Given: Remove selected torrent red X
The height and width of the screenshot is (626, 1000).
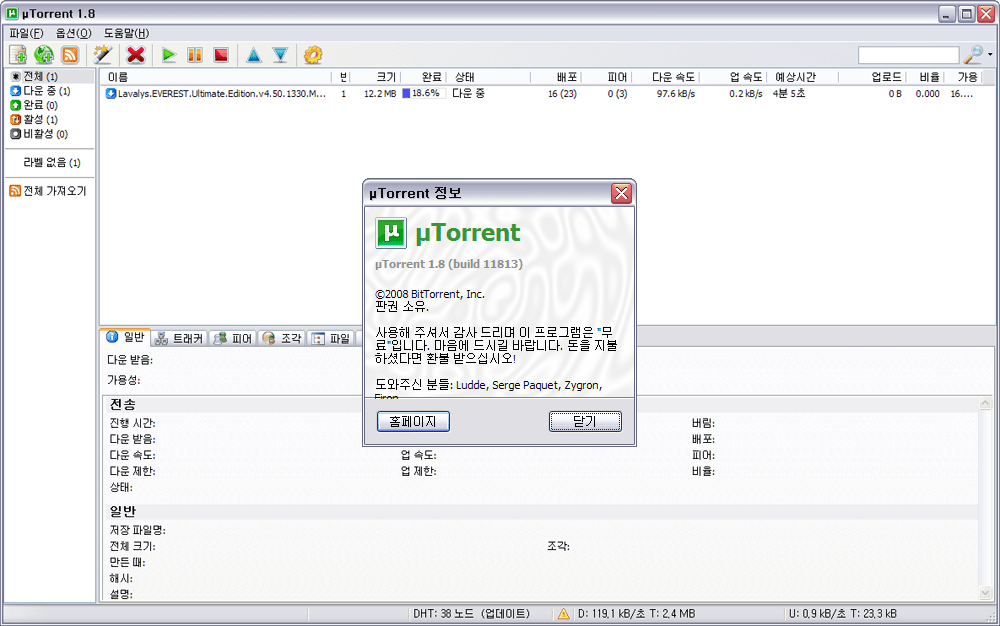Looking at the screenshot, I should click(136, 55).
